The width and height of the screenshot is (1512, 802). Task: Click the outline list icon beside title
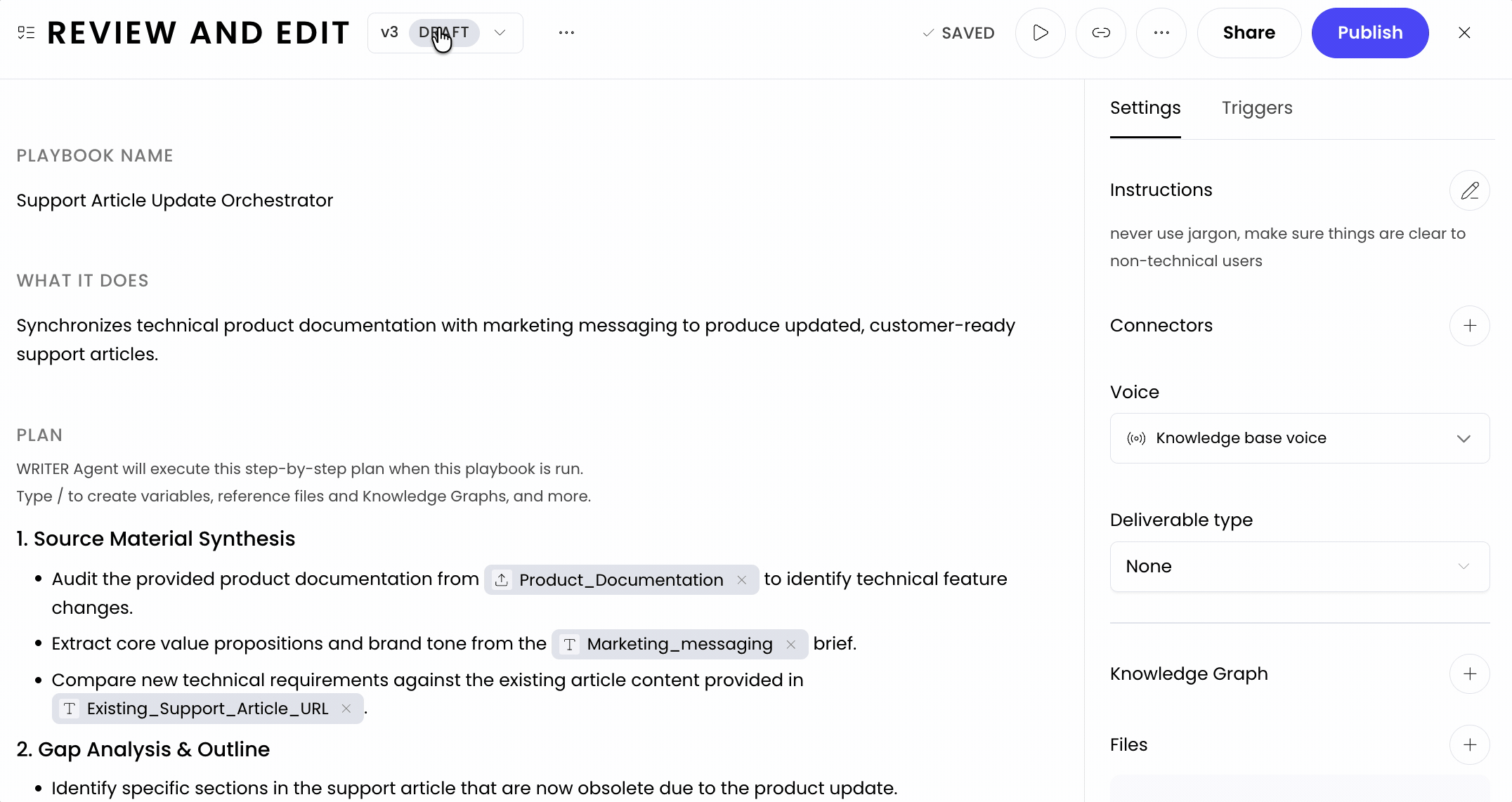(x=26, y=33)
